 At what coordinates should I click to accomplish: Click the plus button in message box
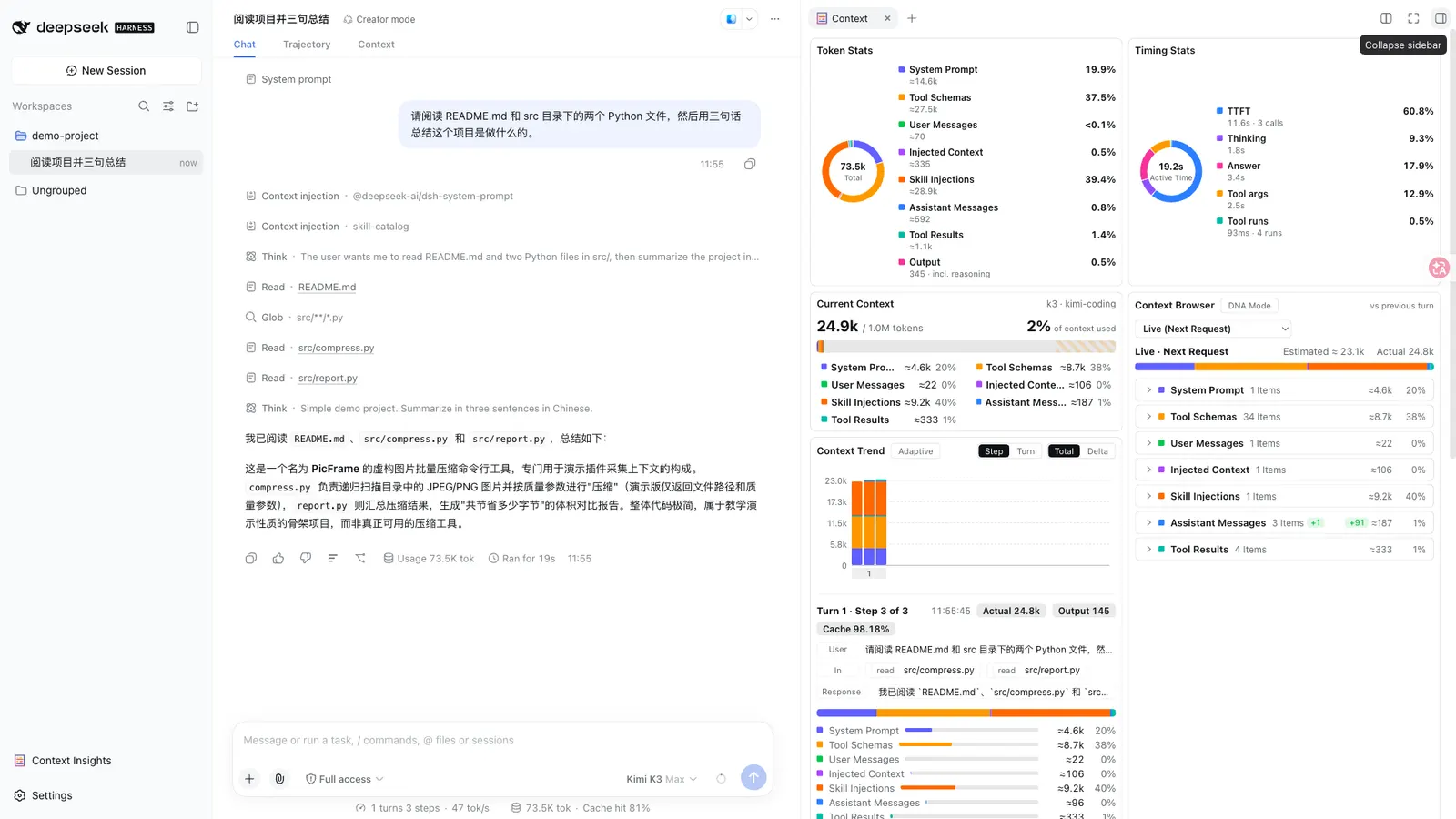(x=249, y=779)
